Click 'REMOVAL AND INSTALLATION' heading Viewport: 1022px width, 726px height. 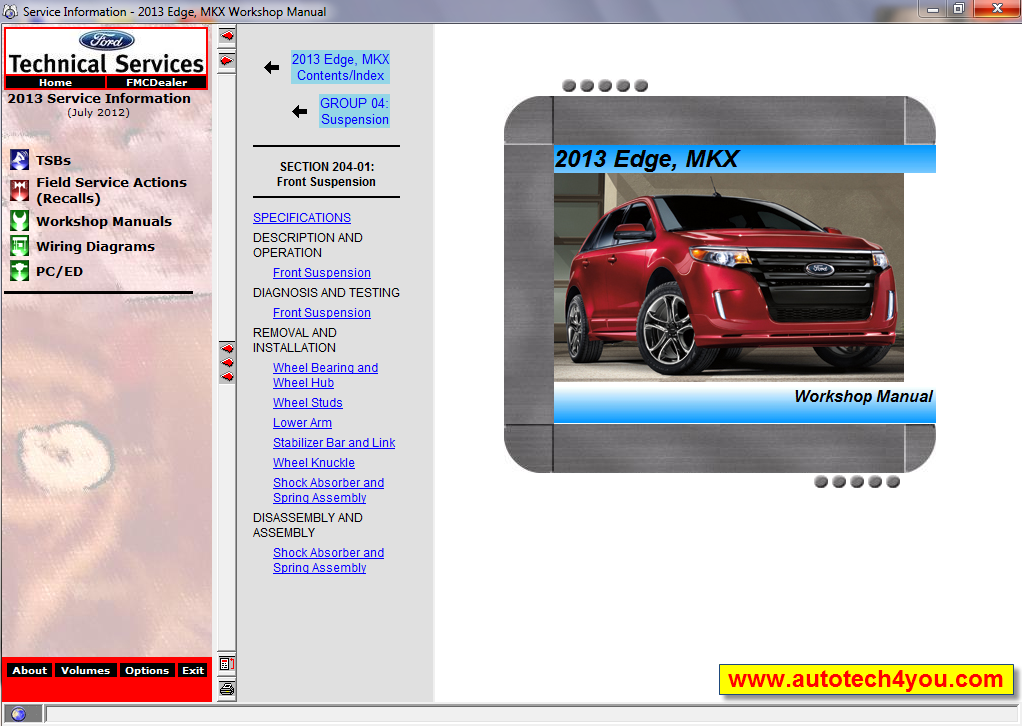click(x=295, y=340)
